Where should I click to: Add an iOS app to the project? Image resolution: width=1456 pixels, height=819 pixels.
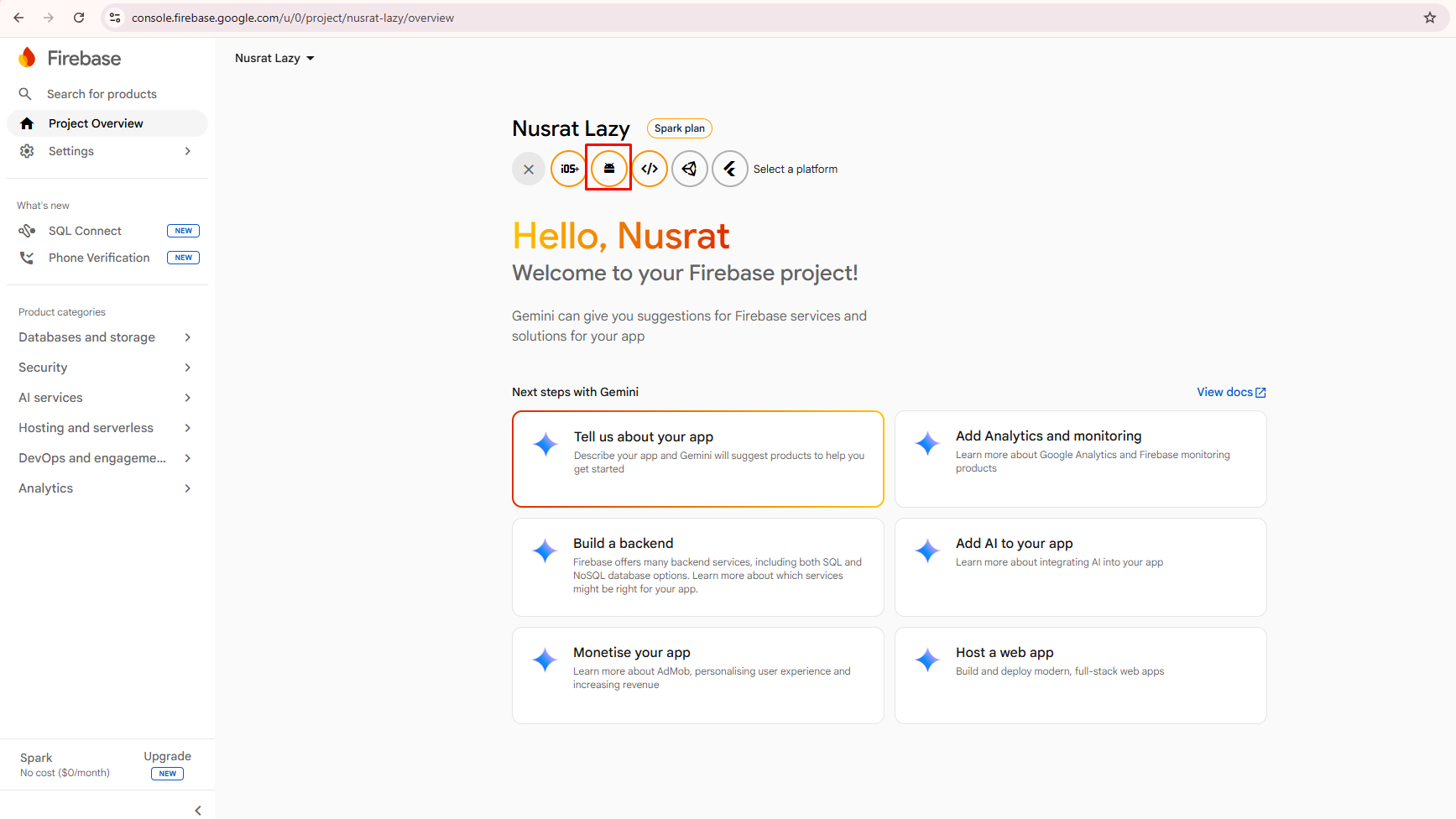coord(569,169)
